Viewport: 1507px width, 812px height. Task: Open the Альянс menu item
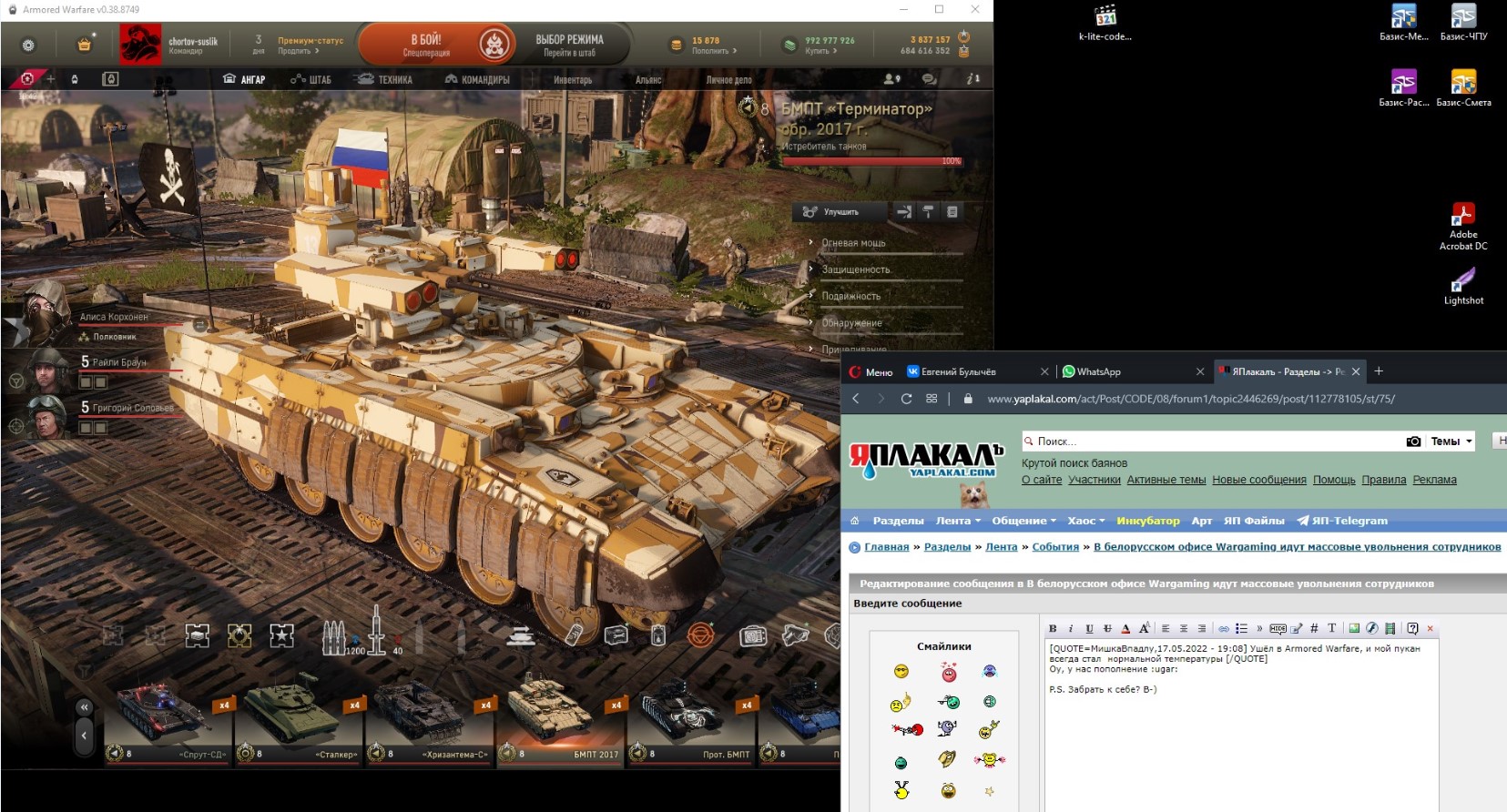[x=648, y=80]
